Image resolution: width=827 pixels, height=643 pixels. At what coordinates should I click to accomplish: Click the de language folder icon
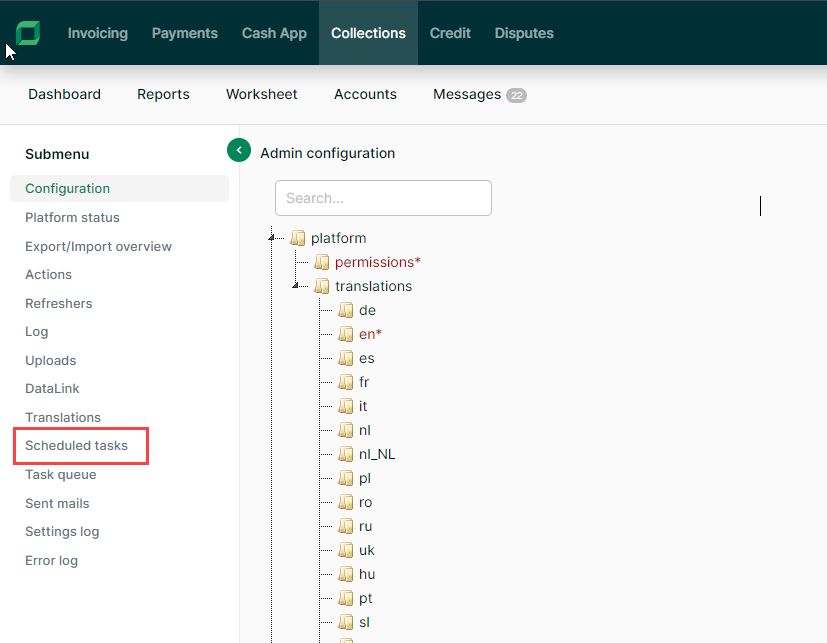(346, 310)
